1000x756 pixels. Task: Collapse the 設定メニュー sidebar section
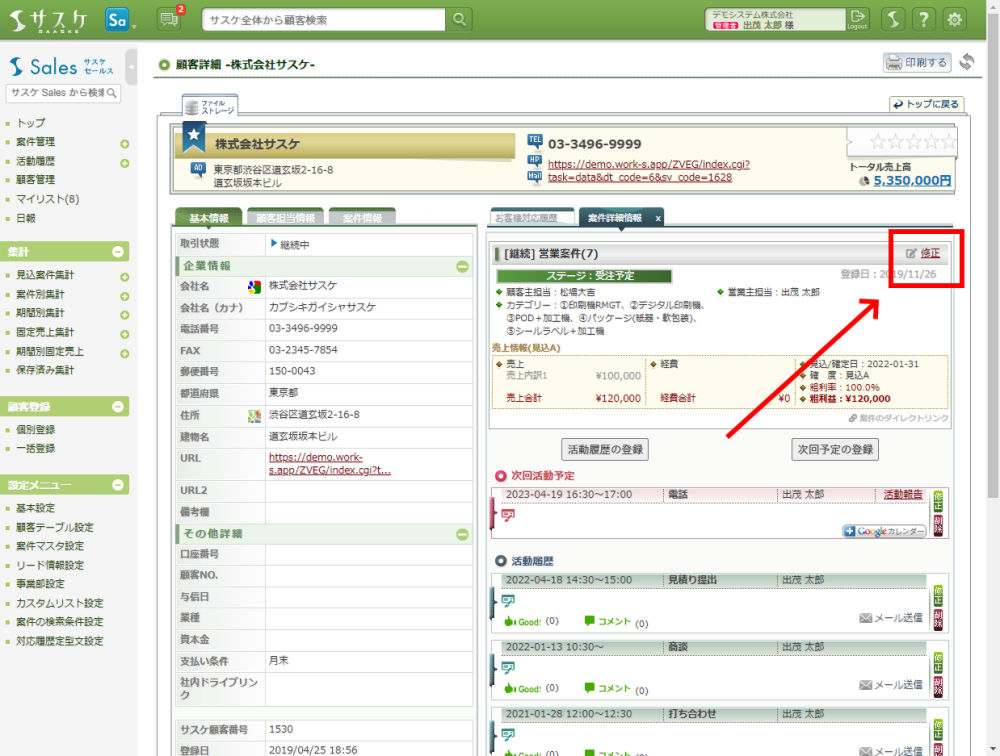pyautogui.click(x=118, y=485)
